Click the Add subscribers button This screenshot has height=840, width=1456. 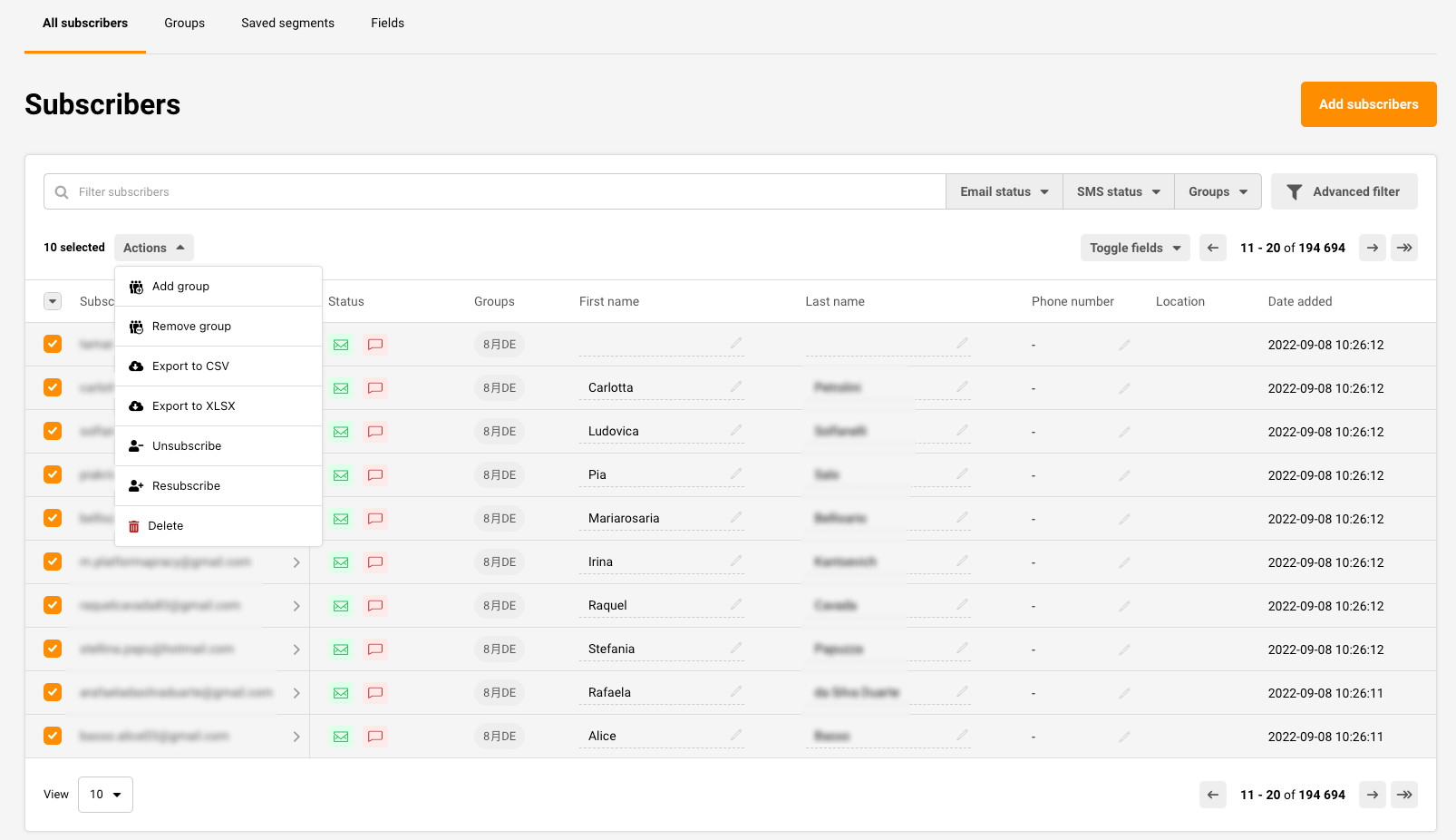point(1368,104)
